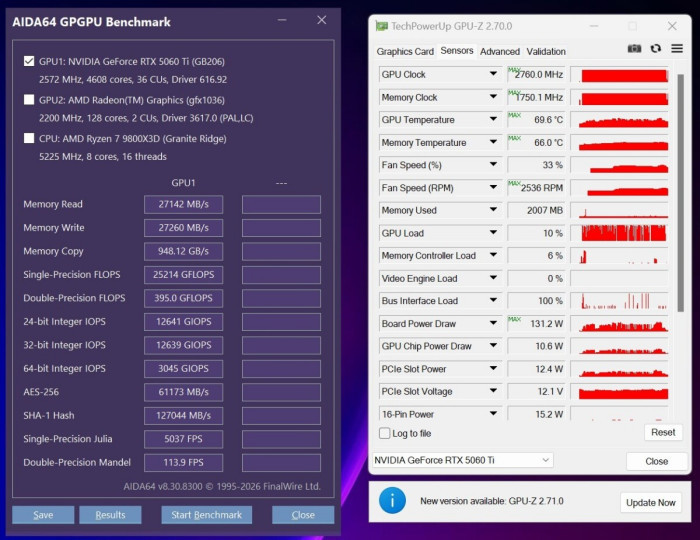Open the GPU Chip Power Draw dropdown
Screen dimensions: 700x540
(x=493, y=345)
